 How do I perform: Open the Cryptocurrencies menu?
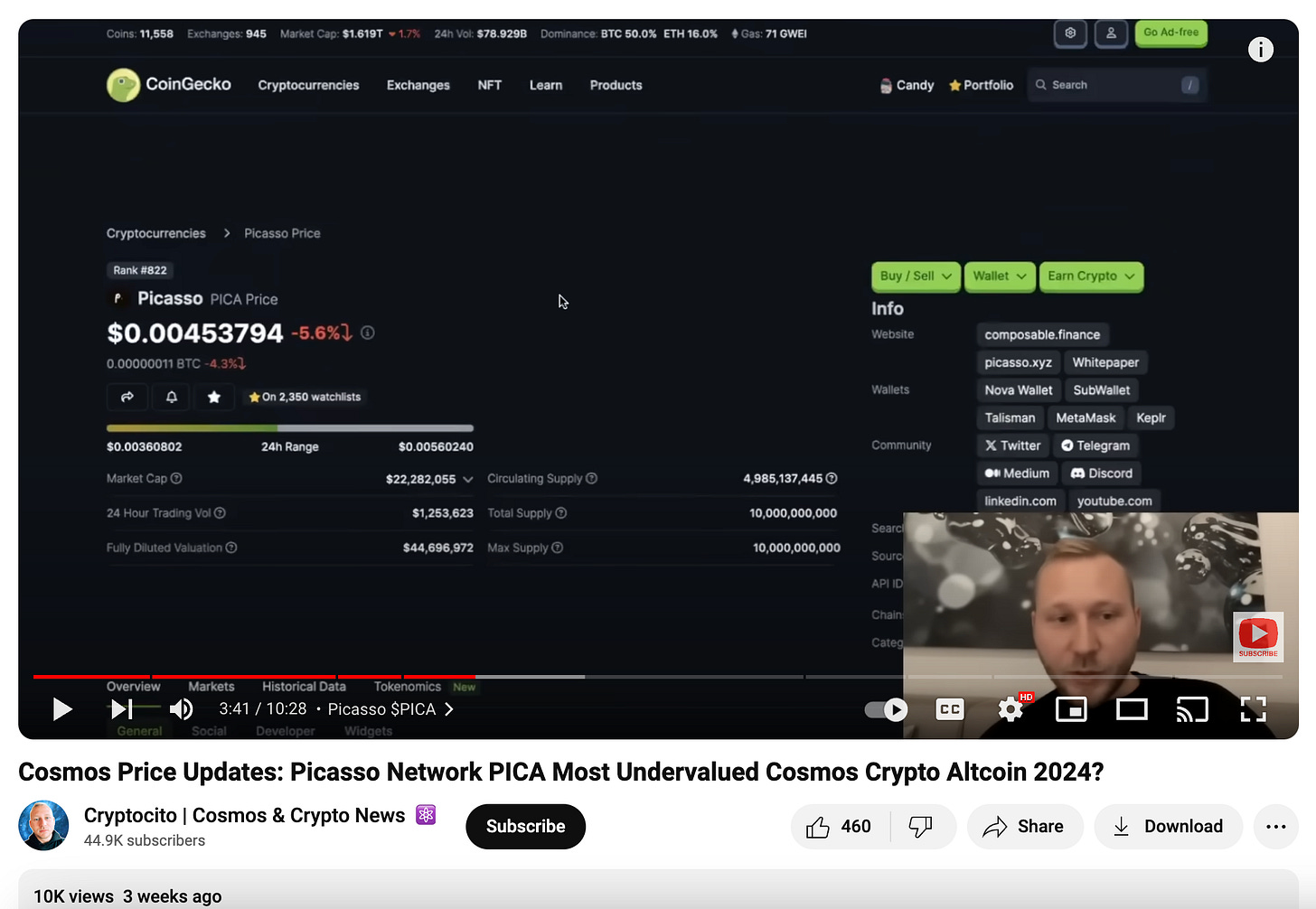click(x=308, y=85)
